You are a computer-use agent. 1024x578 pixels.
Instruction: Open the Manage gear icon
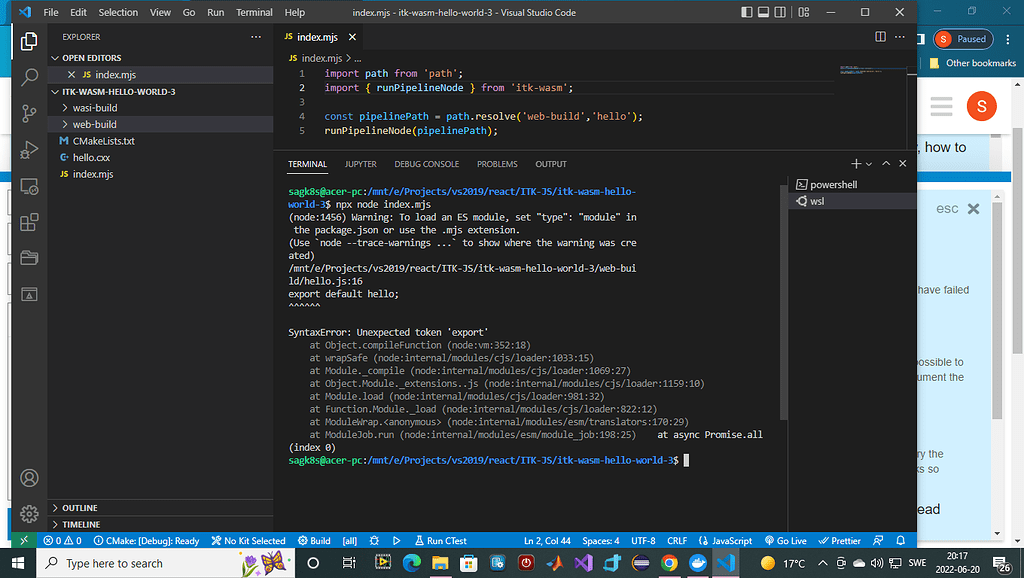(29, 514)
